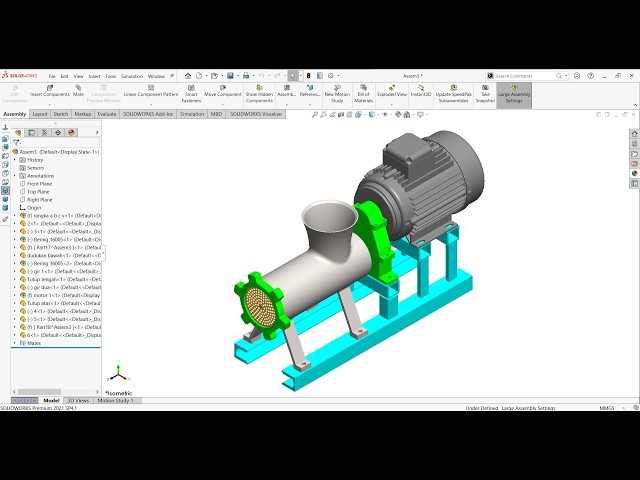Open the Insert menu

click(x=94, y=76)
